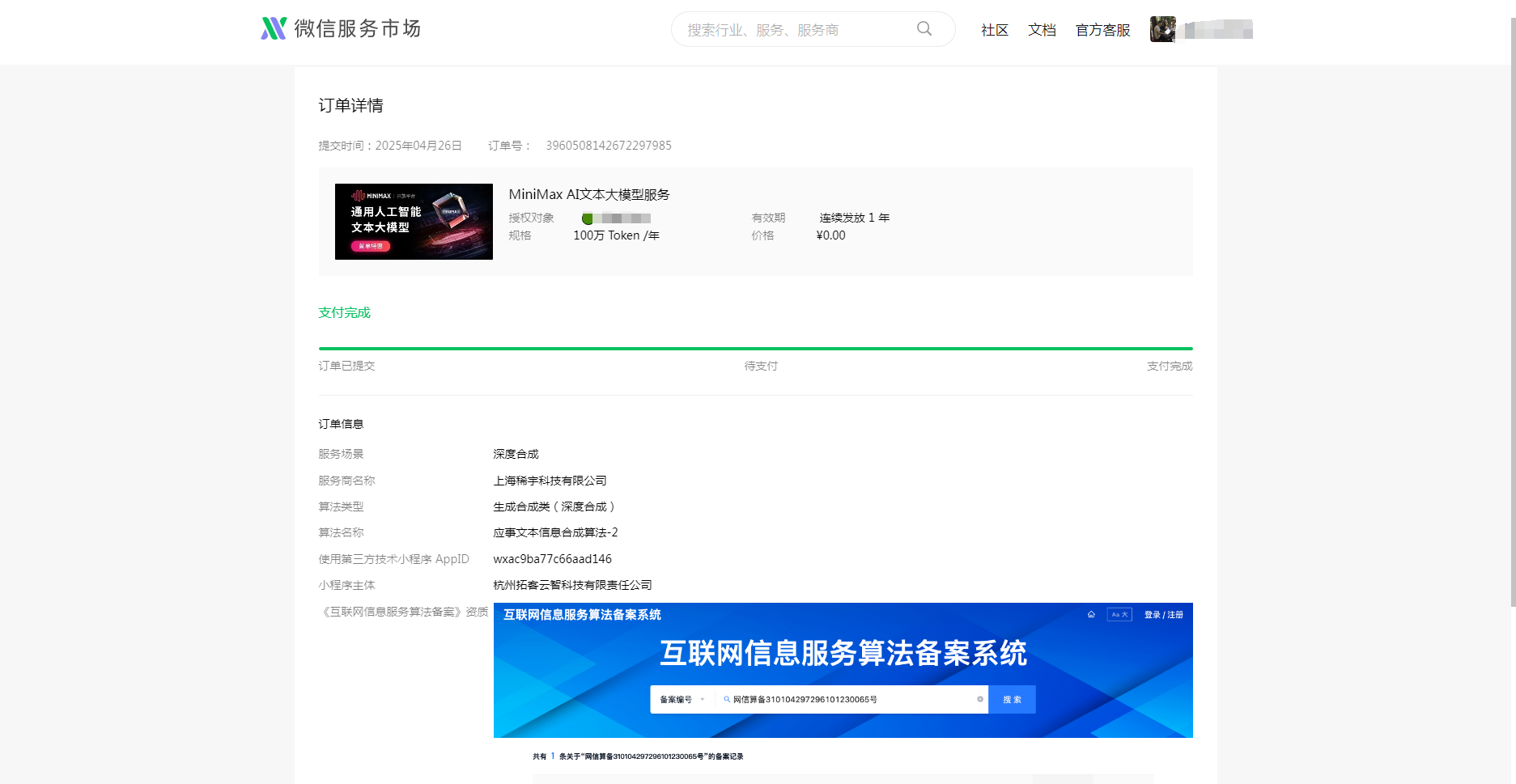
Task: Click the green payment progress bar
Action: pyautogui.click(x=754, y=349)
